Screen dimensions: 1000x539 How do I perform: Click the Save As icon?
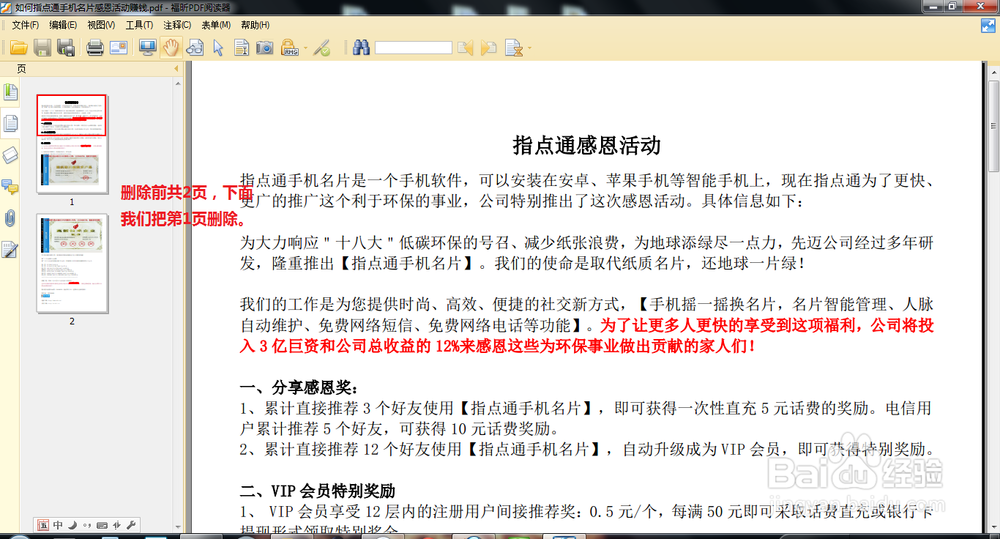66,48
